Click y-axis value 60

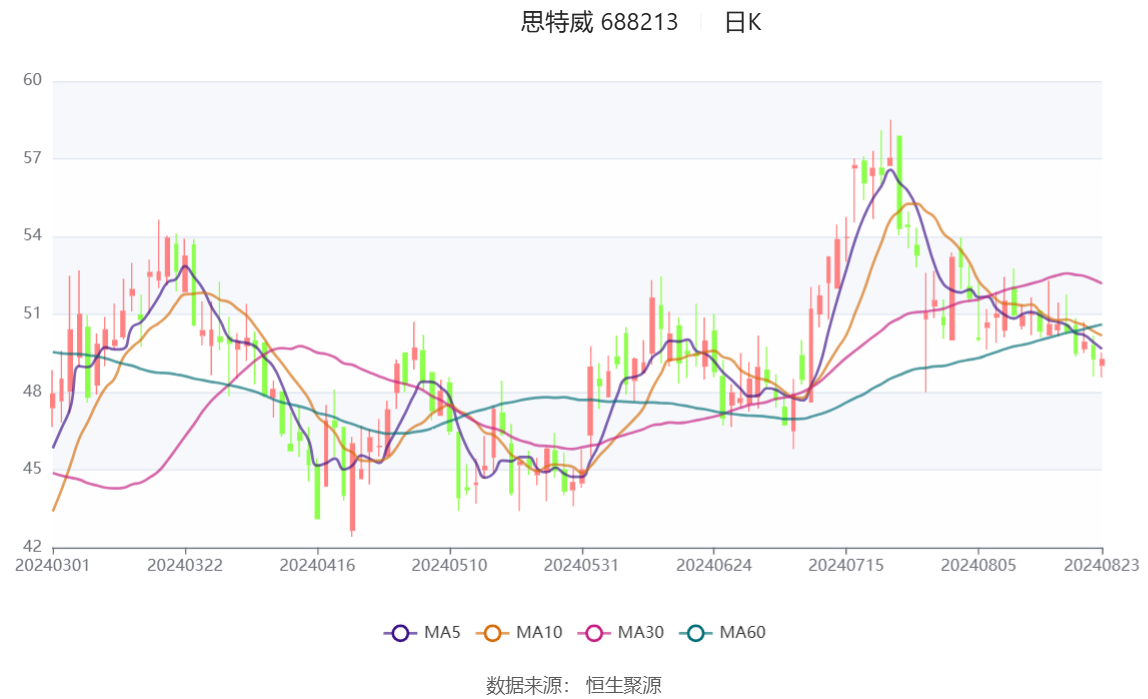pyautogui.click(x=32, y=80)
